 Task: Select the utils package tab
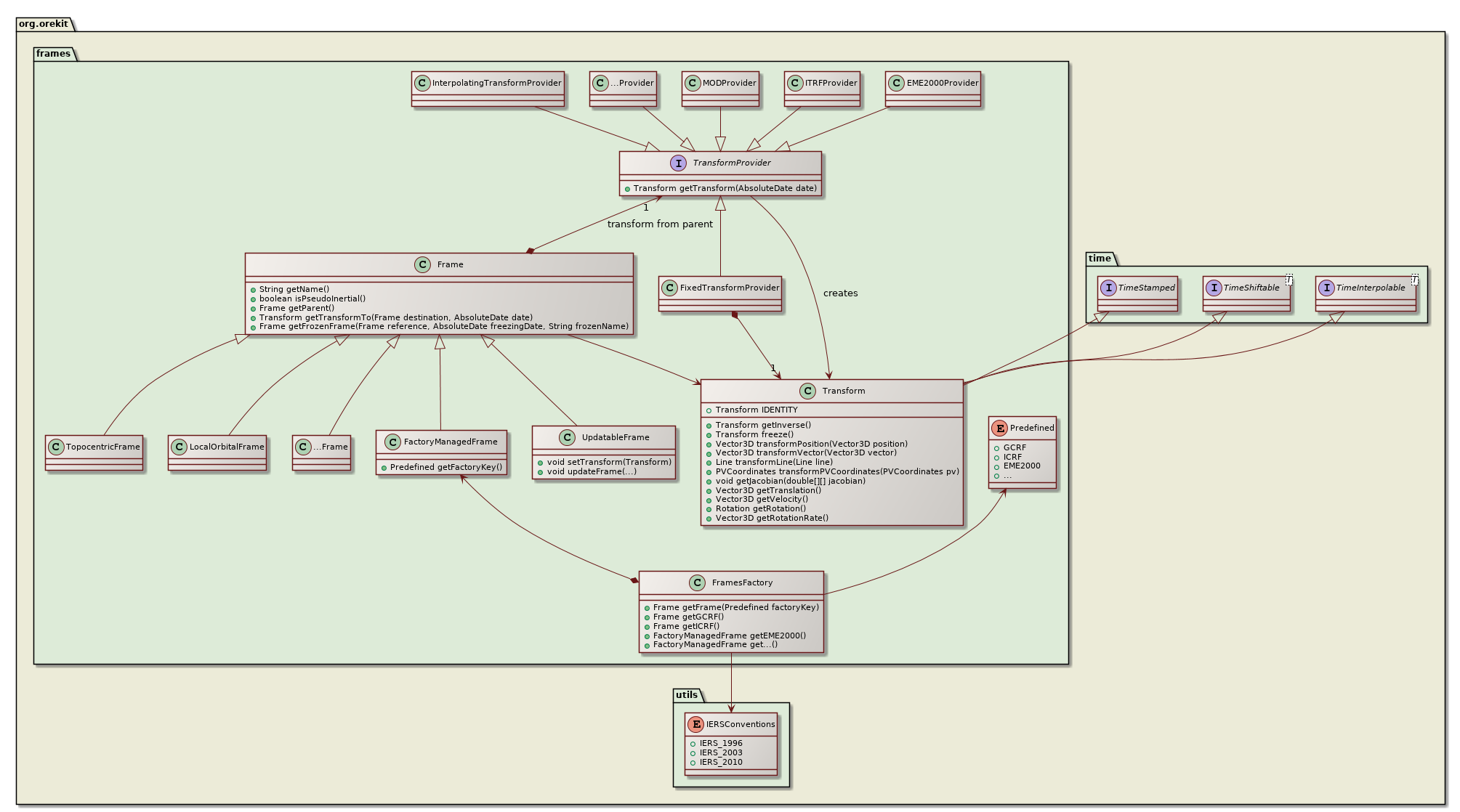point(687,695)
